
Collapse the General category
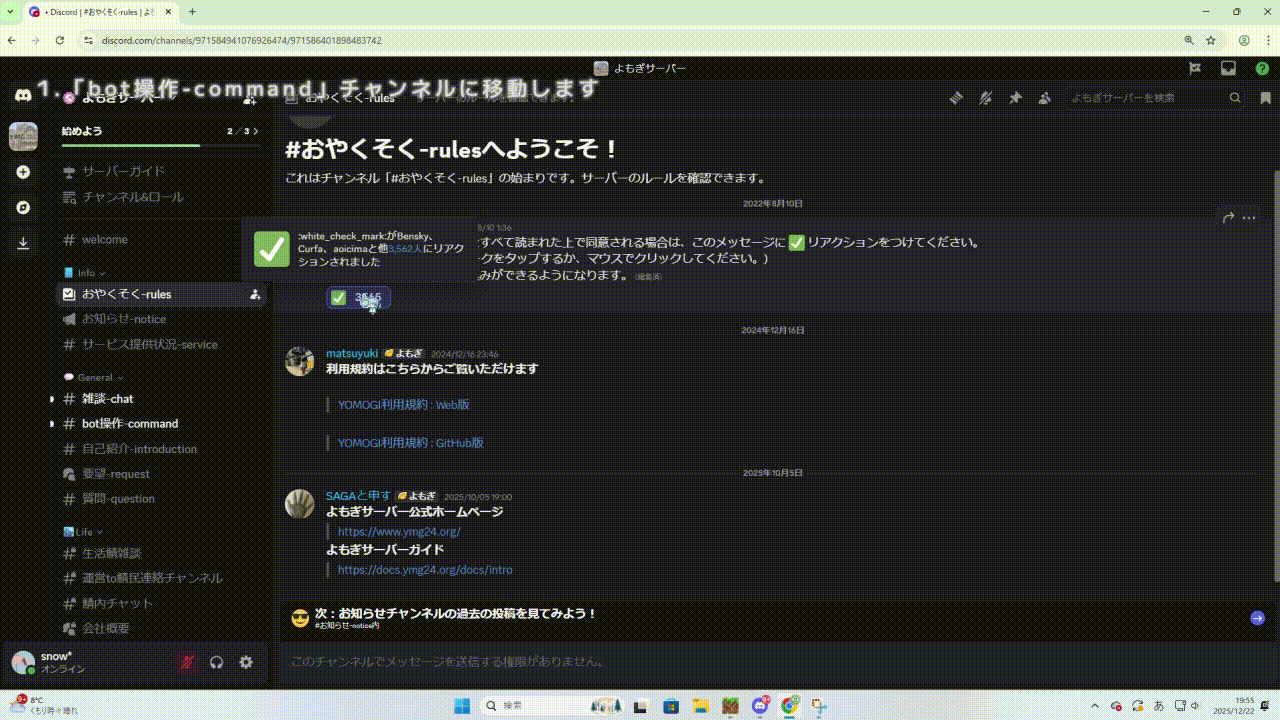coord(93,378)
